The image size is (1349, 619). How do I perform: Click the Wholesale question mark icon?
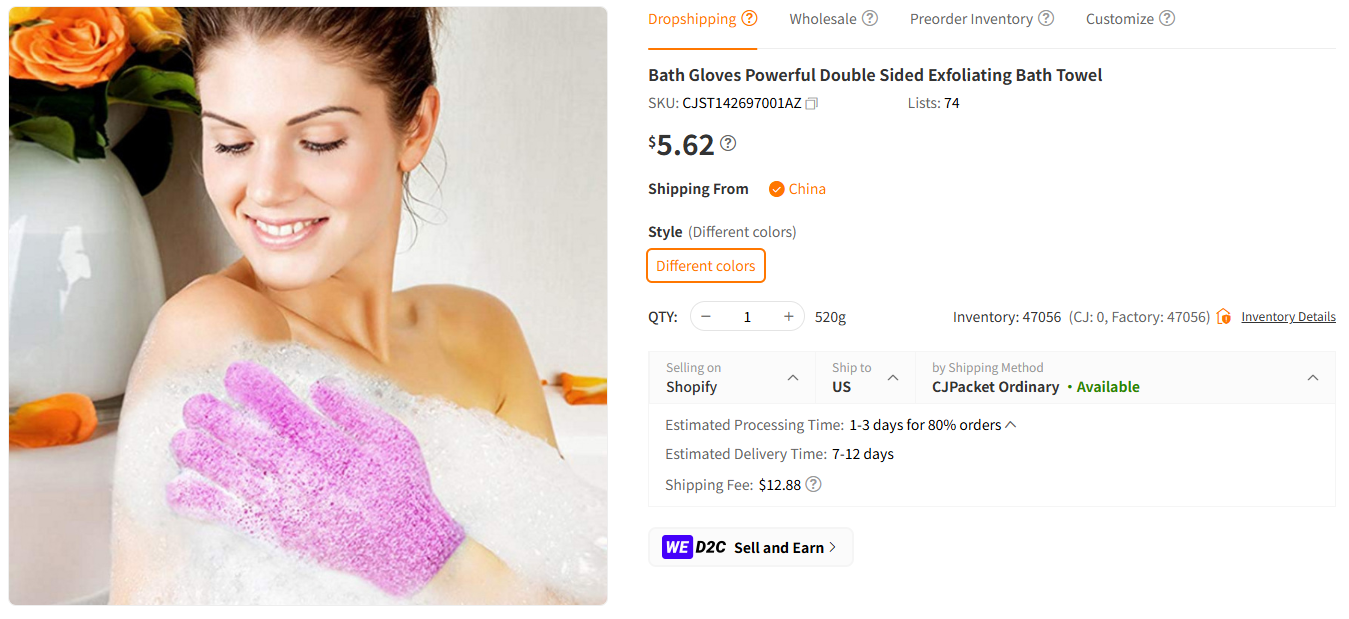[x=869, y=17]
